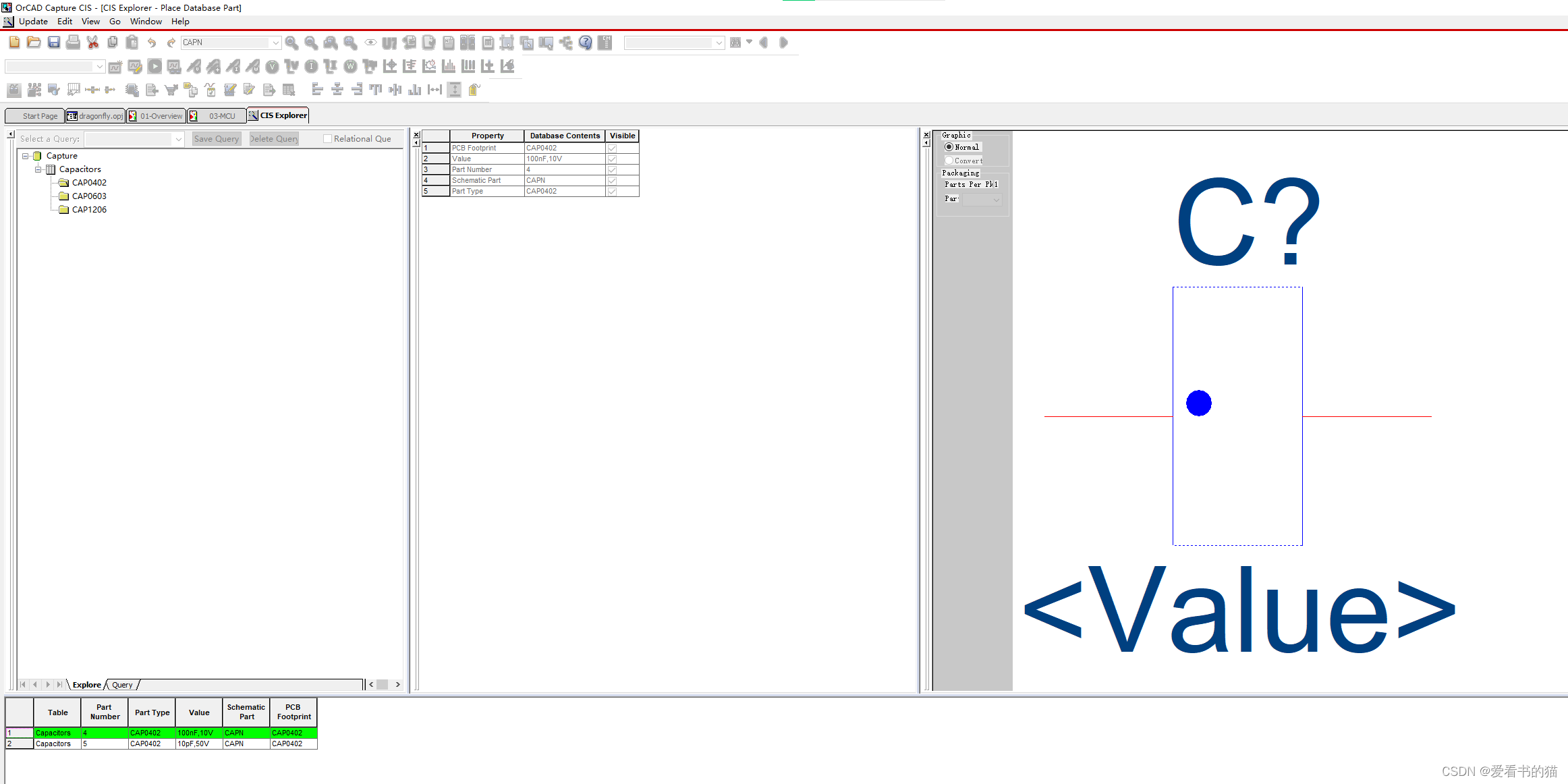Uncheck Visible for the Part Number property

(612, 169)
